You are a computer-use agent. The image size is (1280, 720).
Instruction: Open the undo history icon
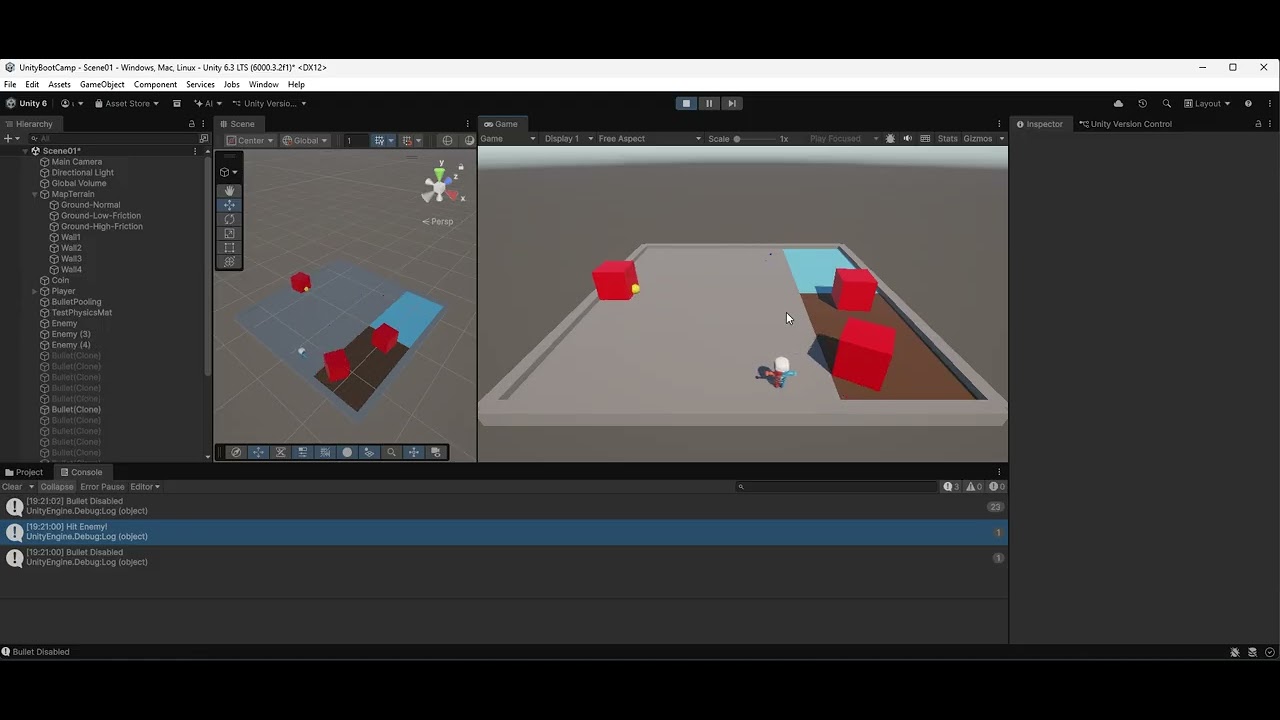1142,103
